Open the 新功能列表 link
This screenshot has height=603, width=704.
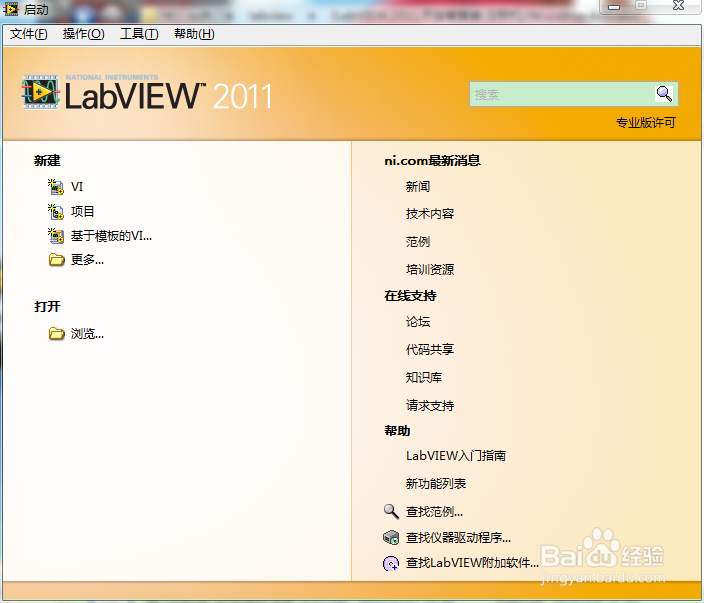(436, 484)
